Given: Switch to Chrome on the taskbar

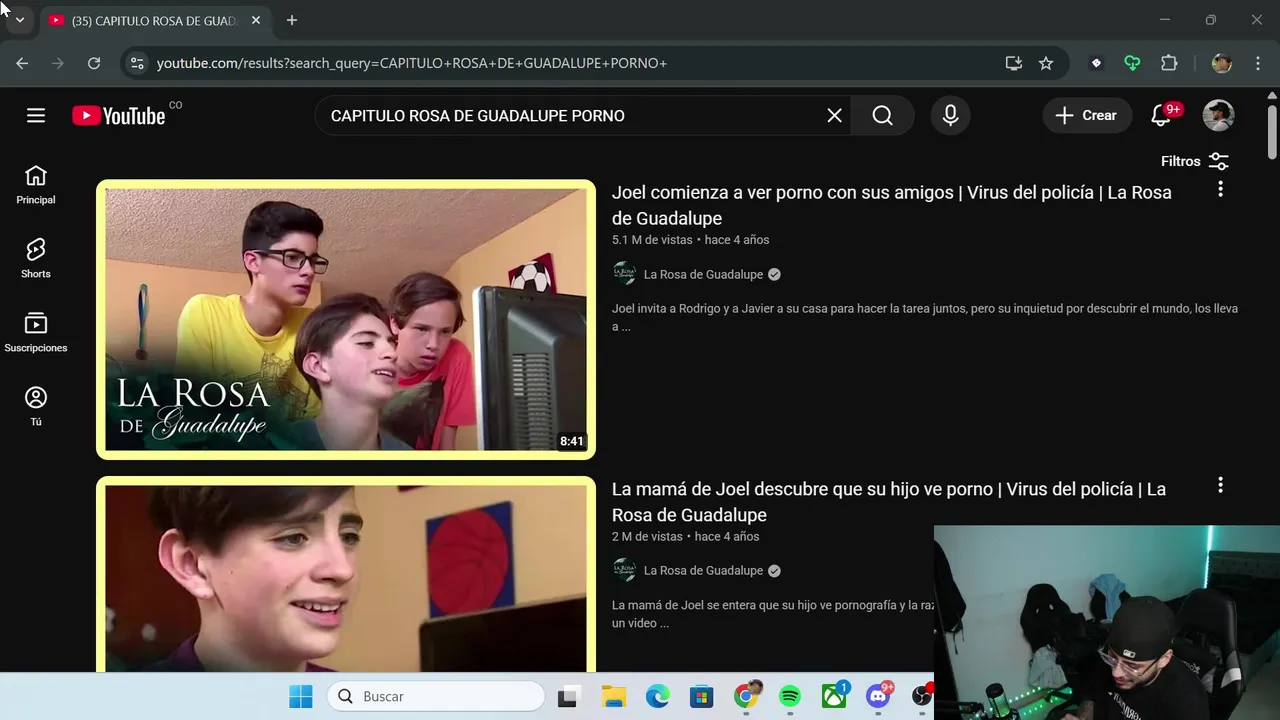Looking at the screenshot, I should pyautogui.click(x=746, y=697).
